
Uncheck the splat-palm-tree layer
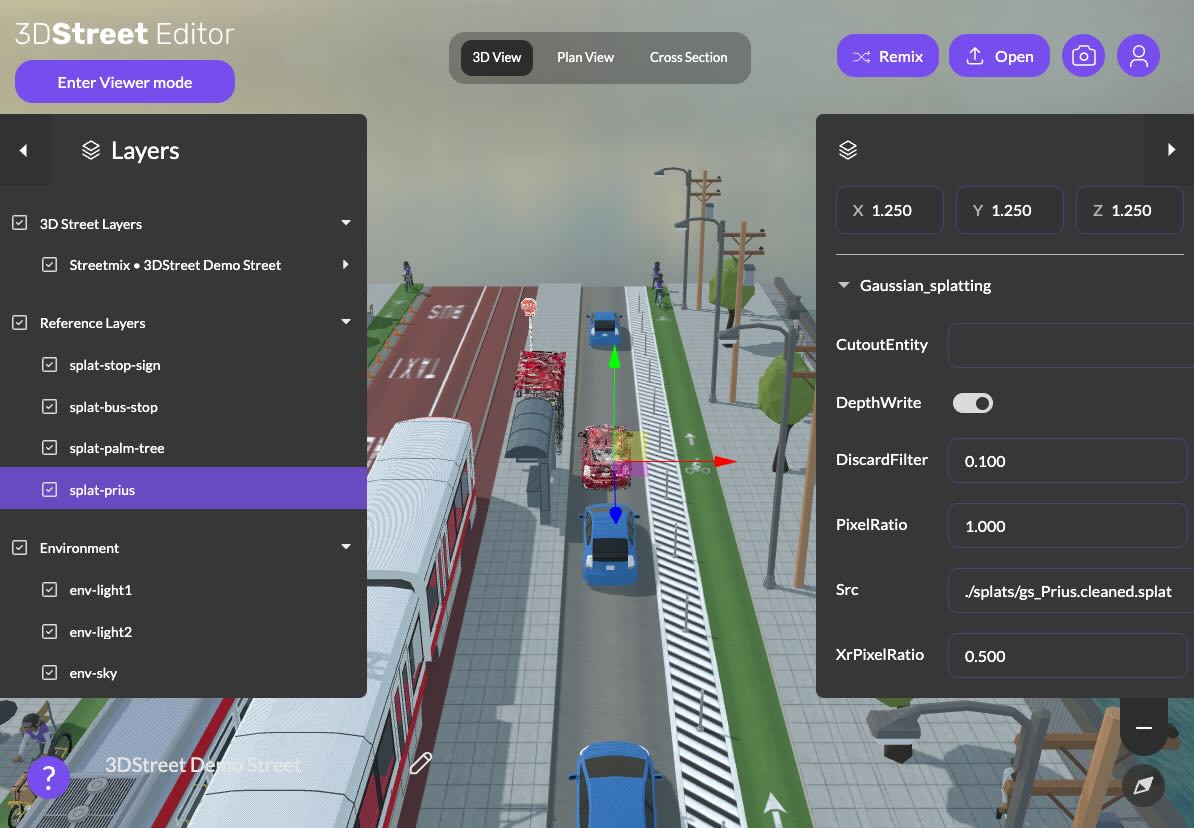[49, 448]
